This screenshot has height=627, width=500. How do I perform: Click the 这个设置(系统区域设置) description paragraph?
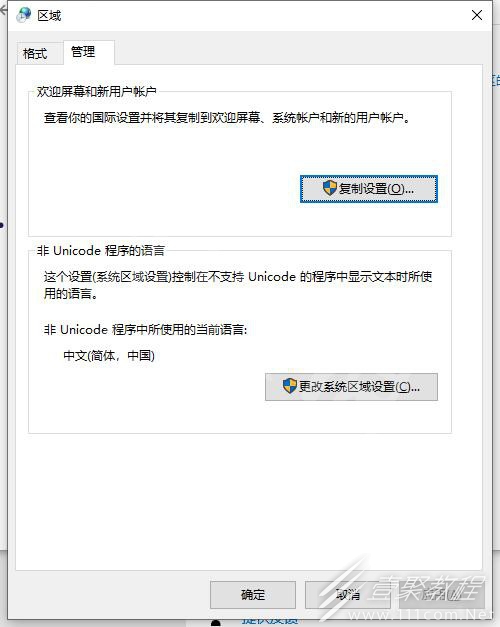[238, 285]
